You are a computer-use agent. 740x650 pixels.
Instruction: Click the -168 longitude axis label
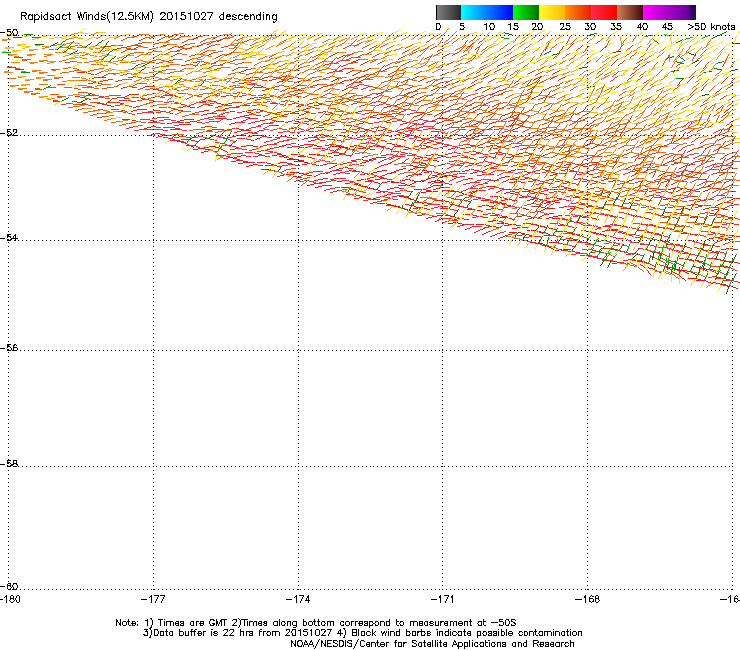tap(588, 599)
